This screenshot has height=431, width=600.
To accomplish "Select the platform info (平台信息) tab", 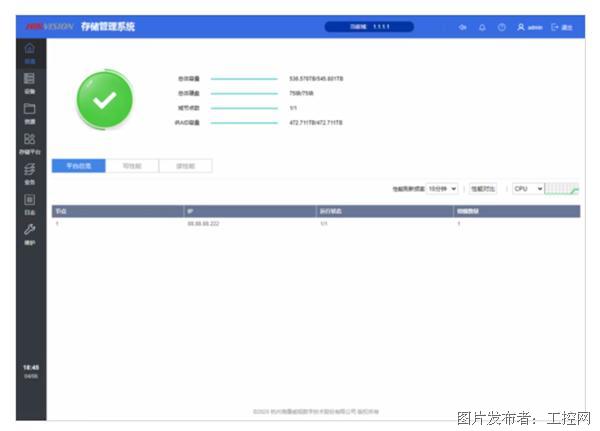I will click(x=78, y=166).
